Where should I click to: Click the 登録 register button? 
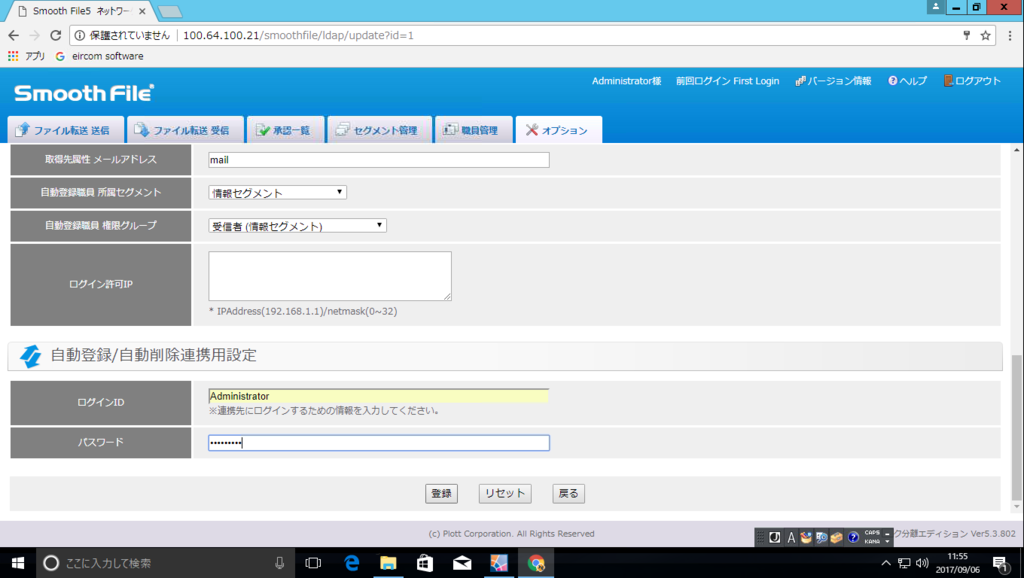pos(441,493)
